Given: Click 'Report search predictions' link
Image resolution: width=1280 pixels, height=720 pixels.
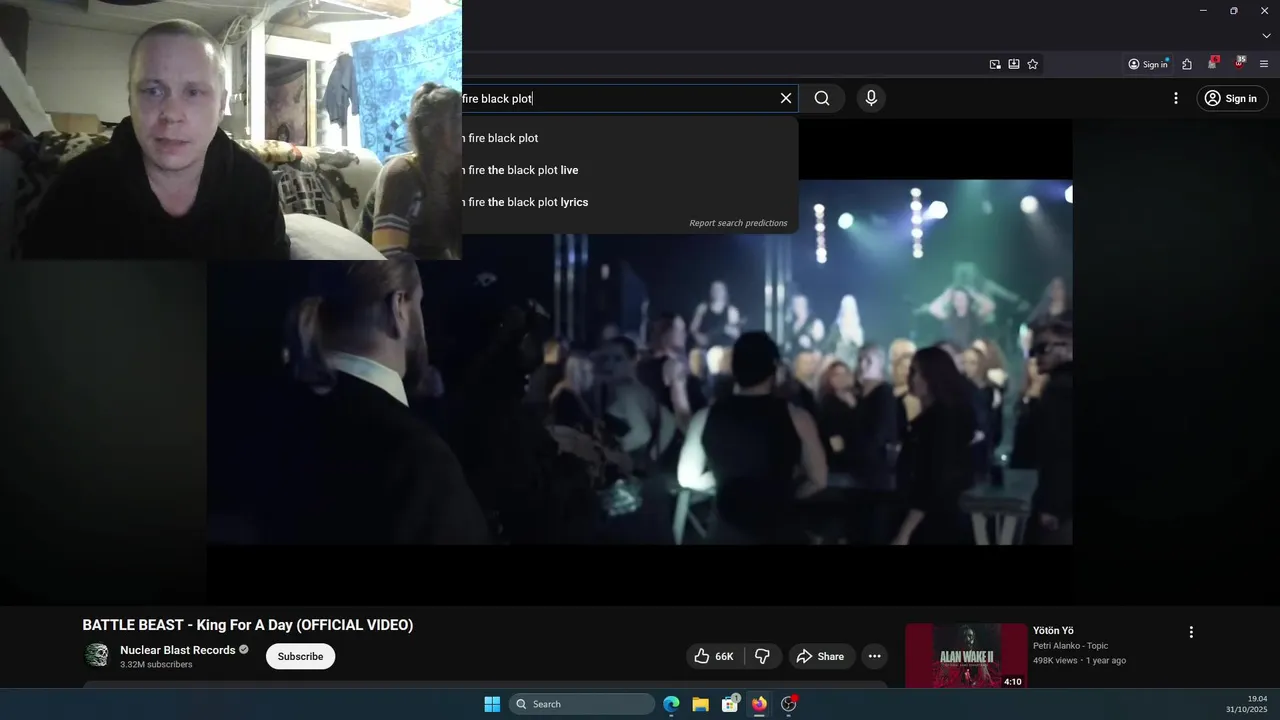Looking at the screenshot, I should tap(738, 223).
